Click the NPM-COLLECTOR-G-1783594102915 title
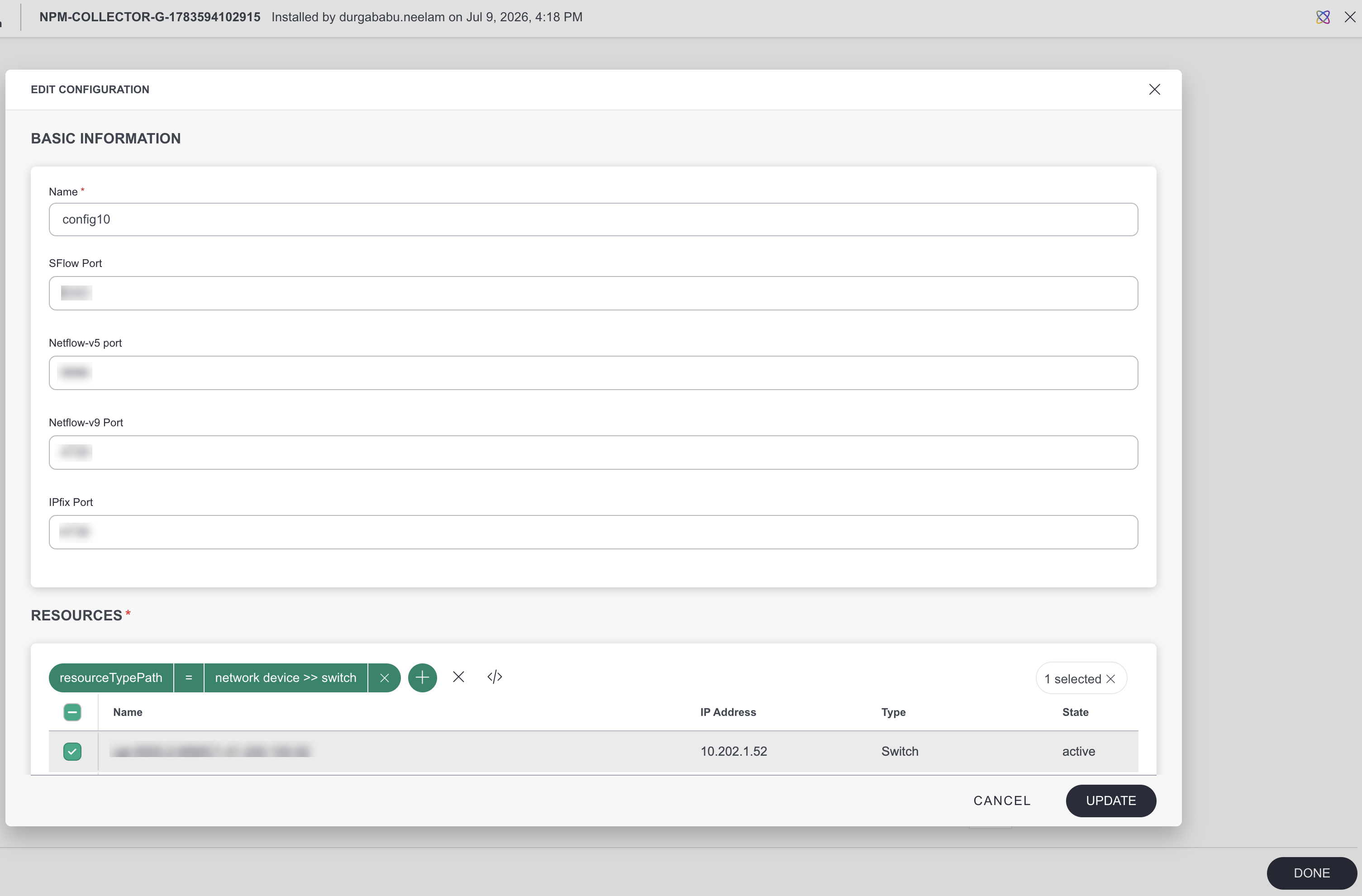The image size is (1362, 896). (x=150, y=17)
